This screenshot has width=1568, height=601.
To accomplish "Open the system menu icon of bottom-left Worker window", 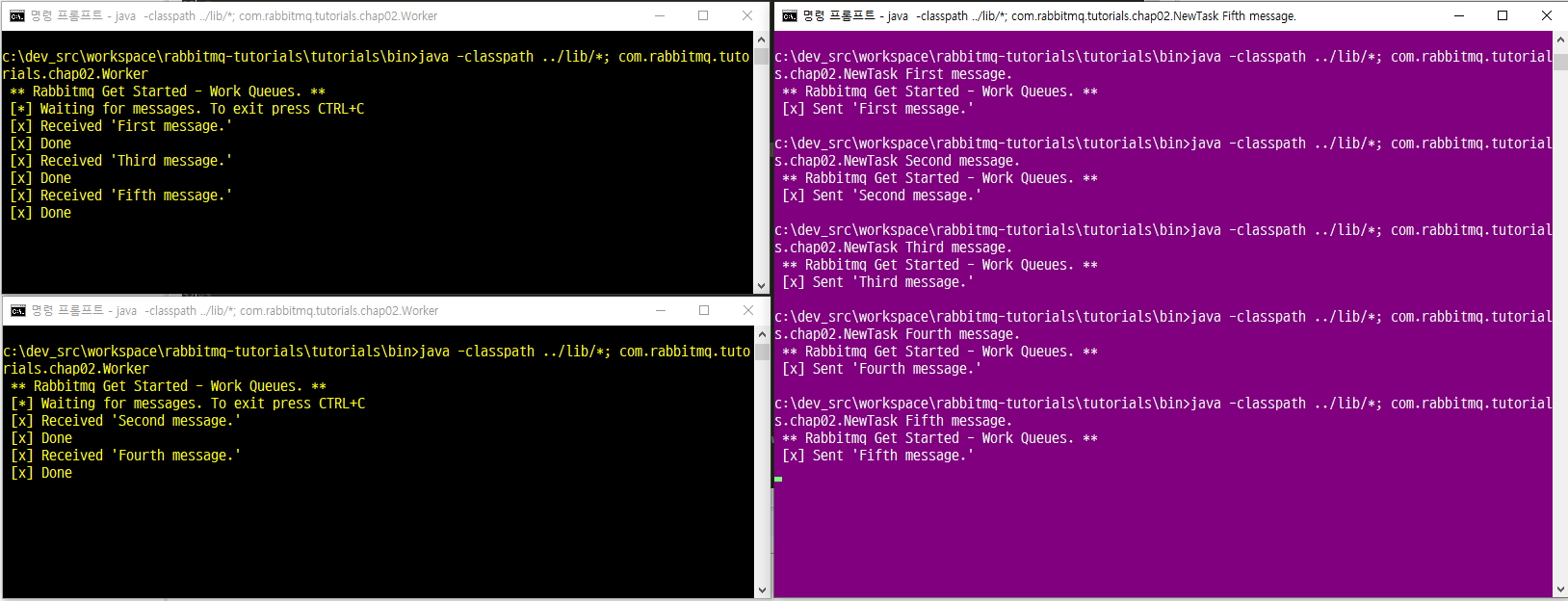I will click(x=17, y=310).
